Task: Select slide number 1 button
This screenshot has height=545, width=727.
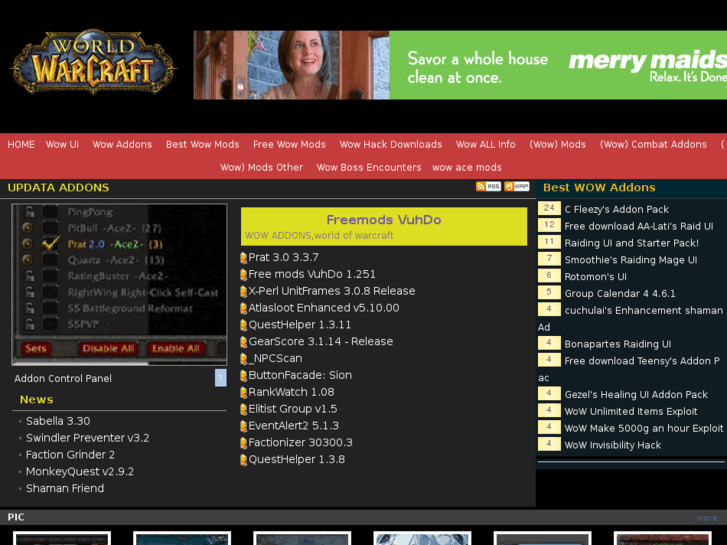Action: [x=221, y=378]
